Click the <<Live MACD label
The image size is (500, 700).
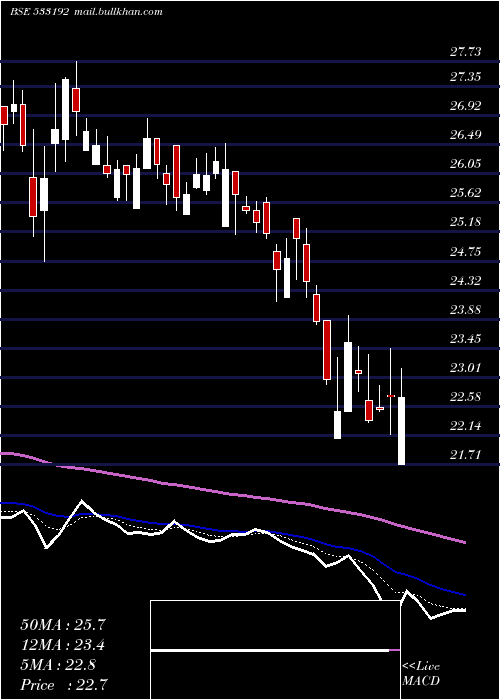tap(421, 674)
